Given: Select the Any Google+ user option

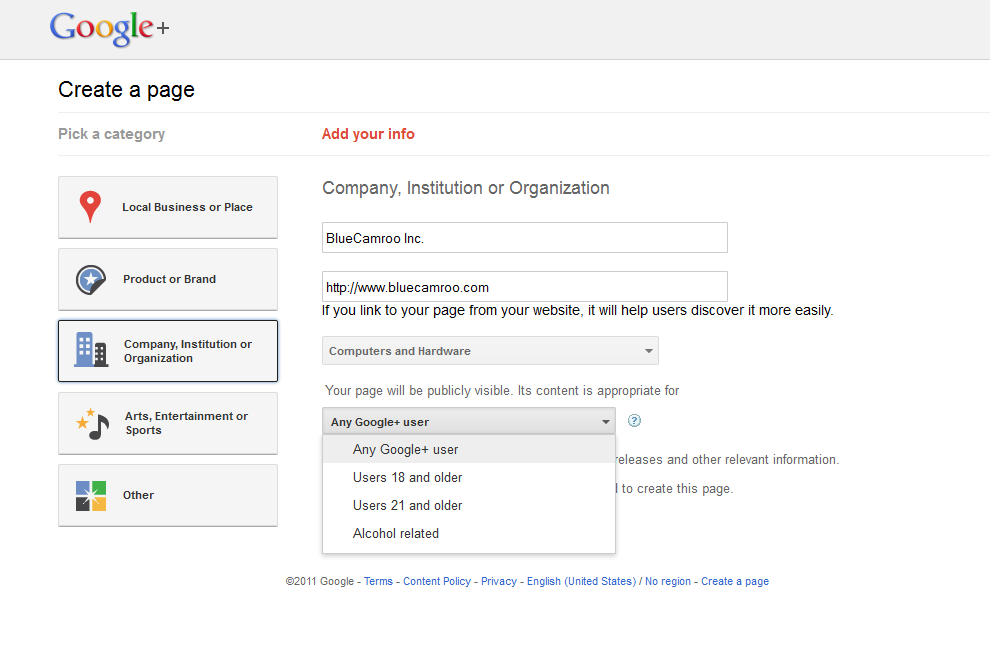Looking at the screenshot, I should click(x=468, y=450).
